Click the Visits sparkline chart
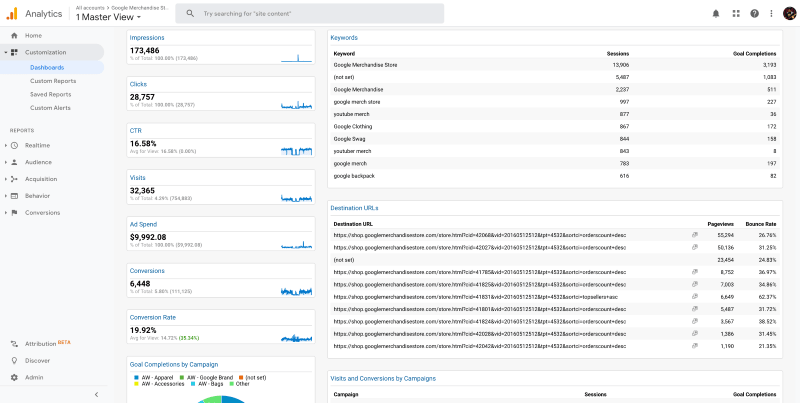 tap(296, 198)
